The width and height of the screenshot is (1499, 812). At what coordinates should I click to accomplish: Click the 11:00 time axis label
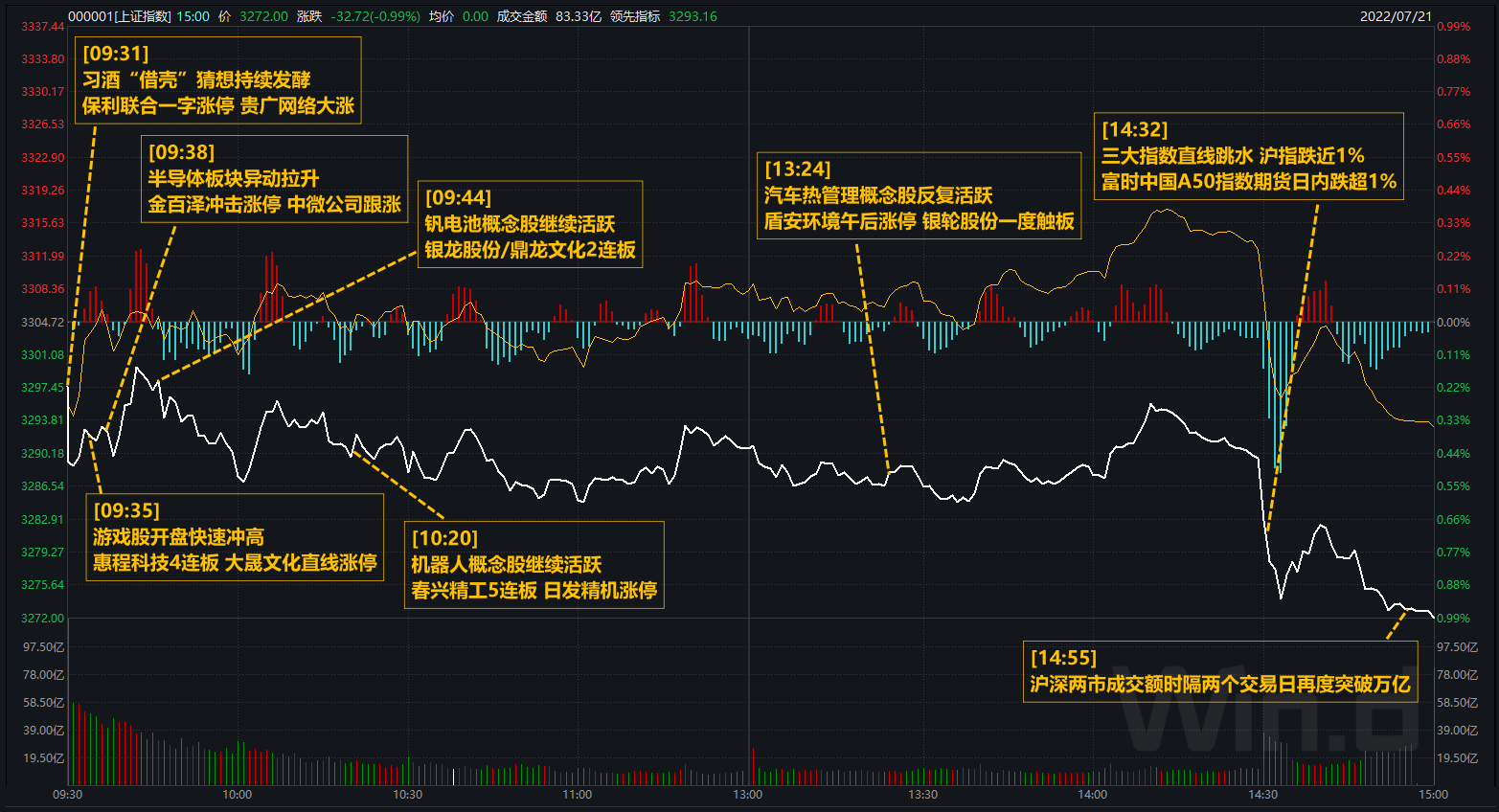(578, 795)
